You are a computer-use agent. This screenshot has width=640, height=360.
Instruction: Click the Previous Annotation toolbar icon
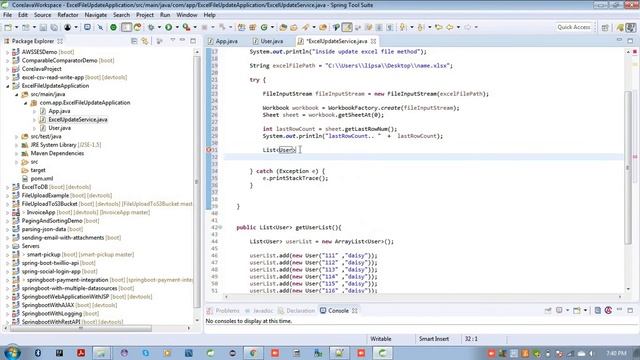(421, 27)
